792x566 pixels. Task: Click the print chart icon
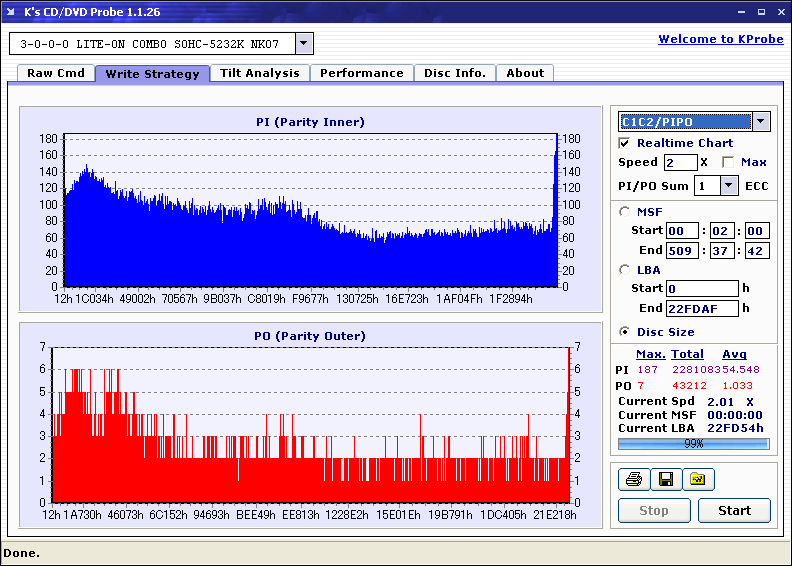point(632,480)
